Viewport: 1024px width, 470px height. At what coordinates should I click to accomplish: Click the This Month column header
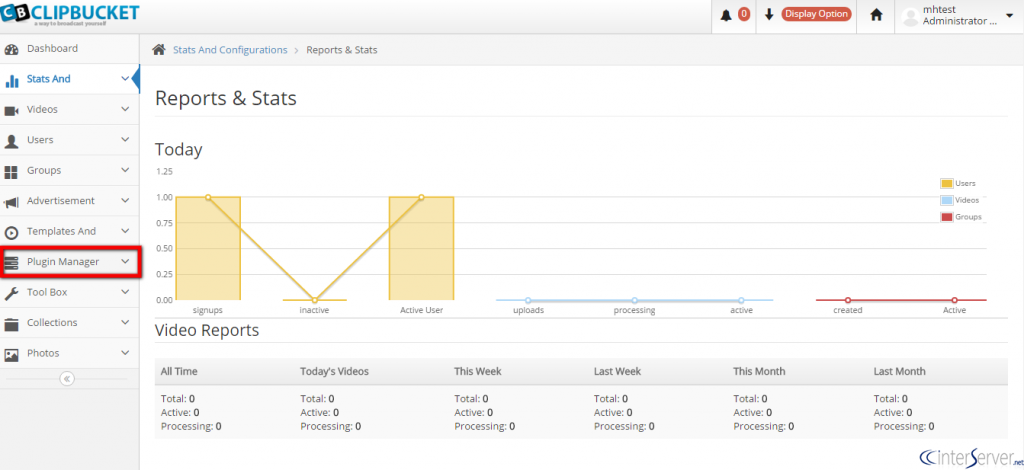pyautogui.click(x=759, y=371)
